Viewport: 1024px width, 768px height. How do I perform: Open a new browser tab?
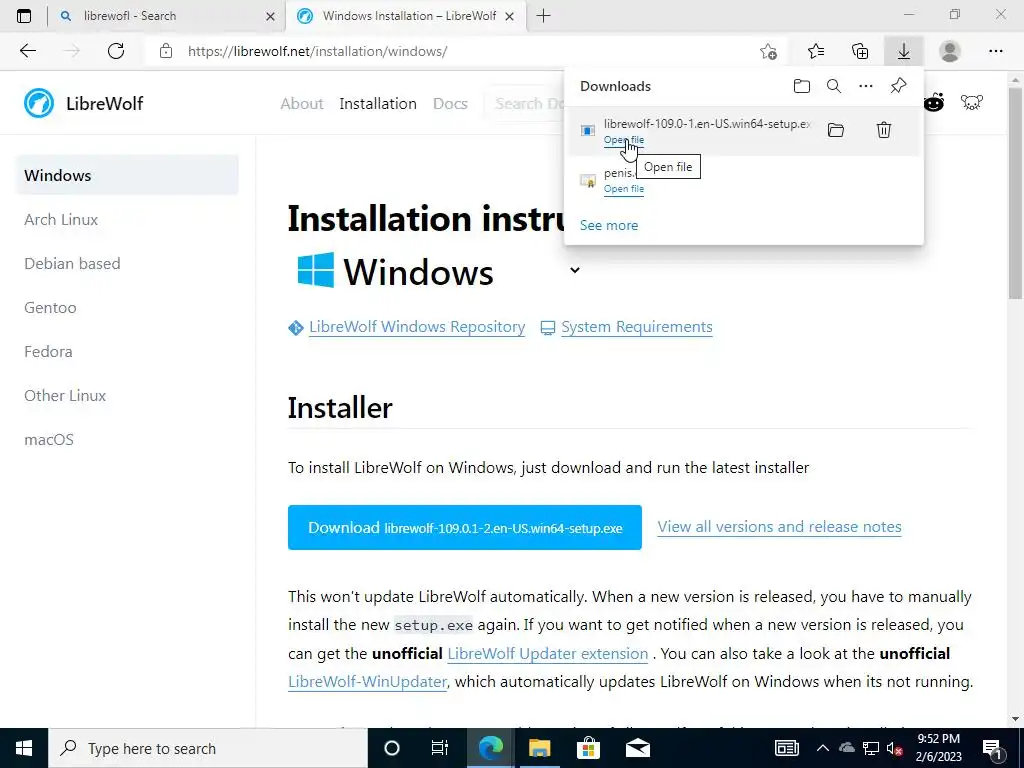point(543,16)
